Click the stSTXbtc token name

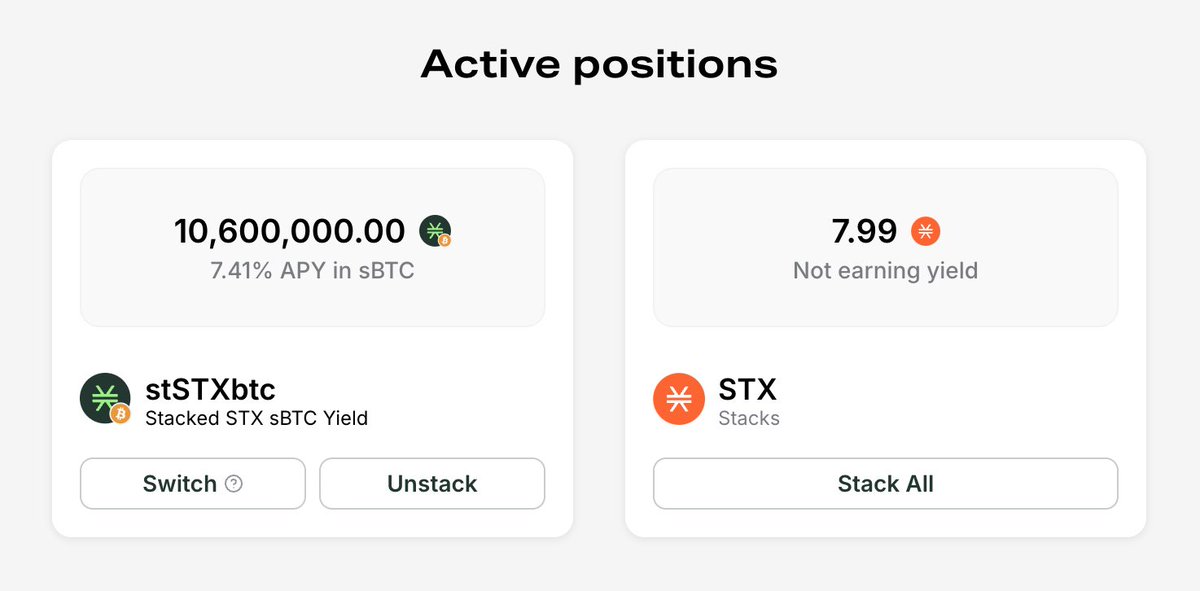[210, 389]
